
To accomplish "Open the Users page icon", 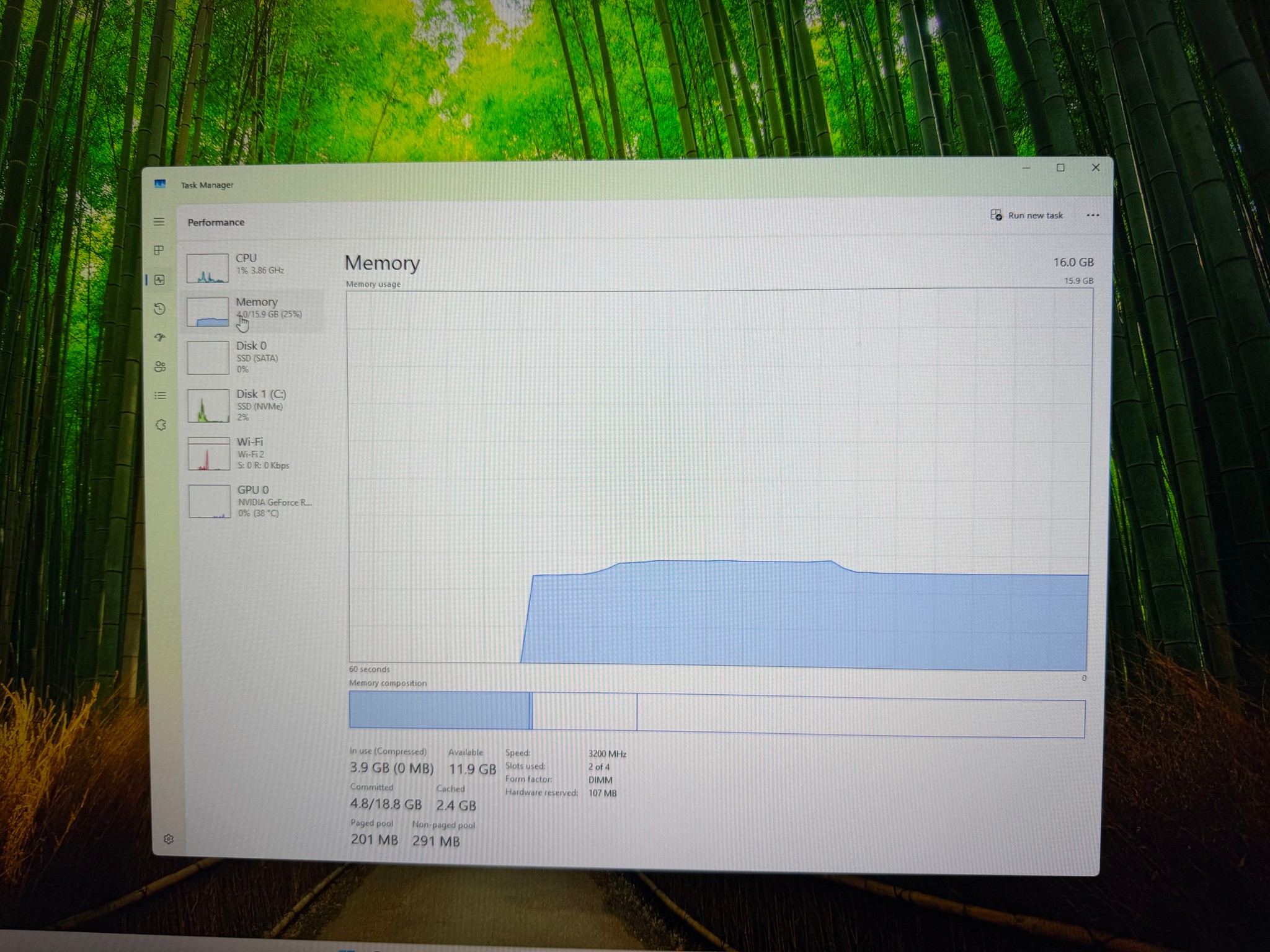I will (160, 366).
